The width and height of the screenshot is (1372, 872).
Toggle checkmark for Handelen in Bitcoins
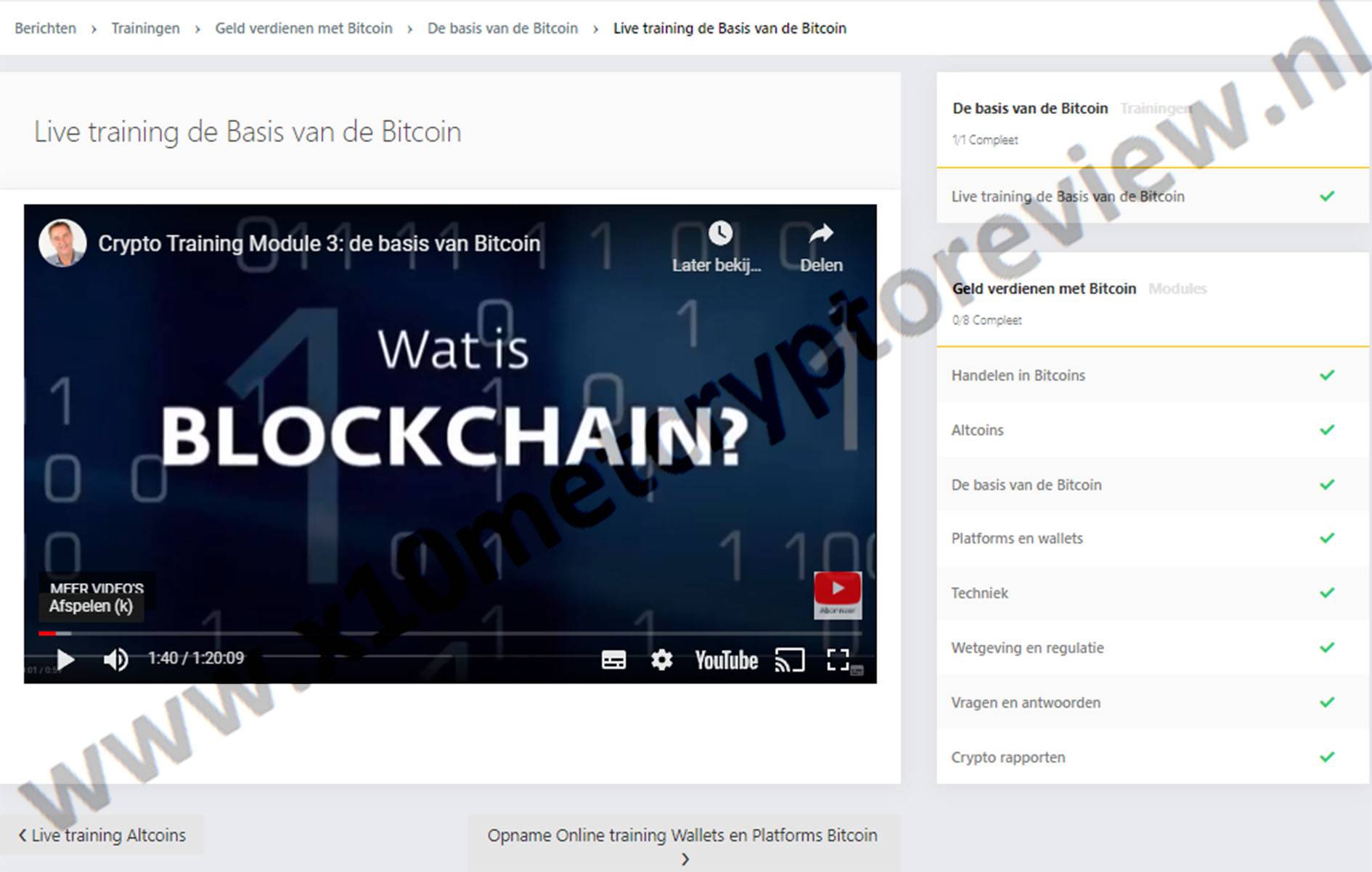pos(1327,375)
